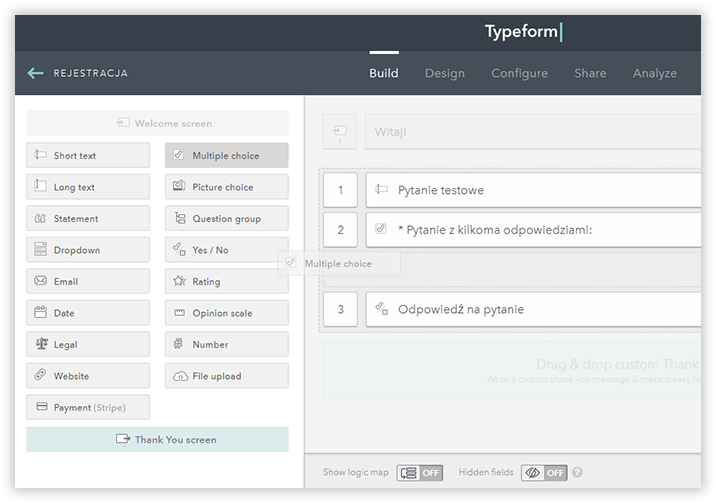Click the Welcome screen button
Image resolution: width=716 pixels, height=503 pixels.
(157, 123)
